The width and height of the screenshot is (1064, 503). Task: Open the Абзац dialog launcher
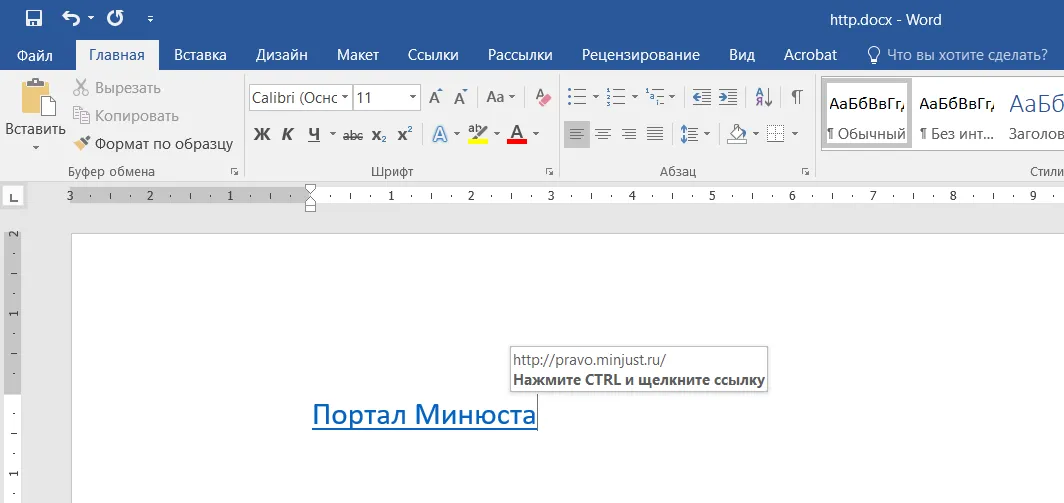pyautogui.click(x=805, y=172)
